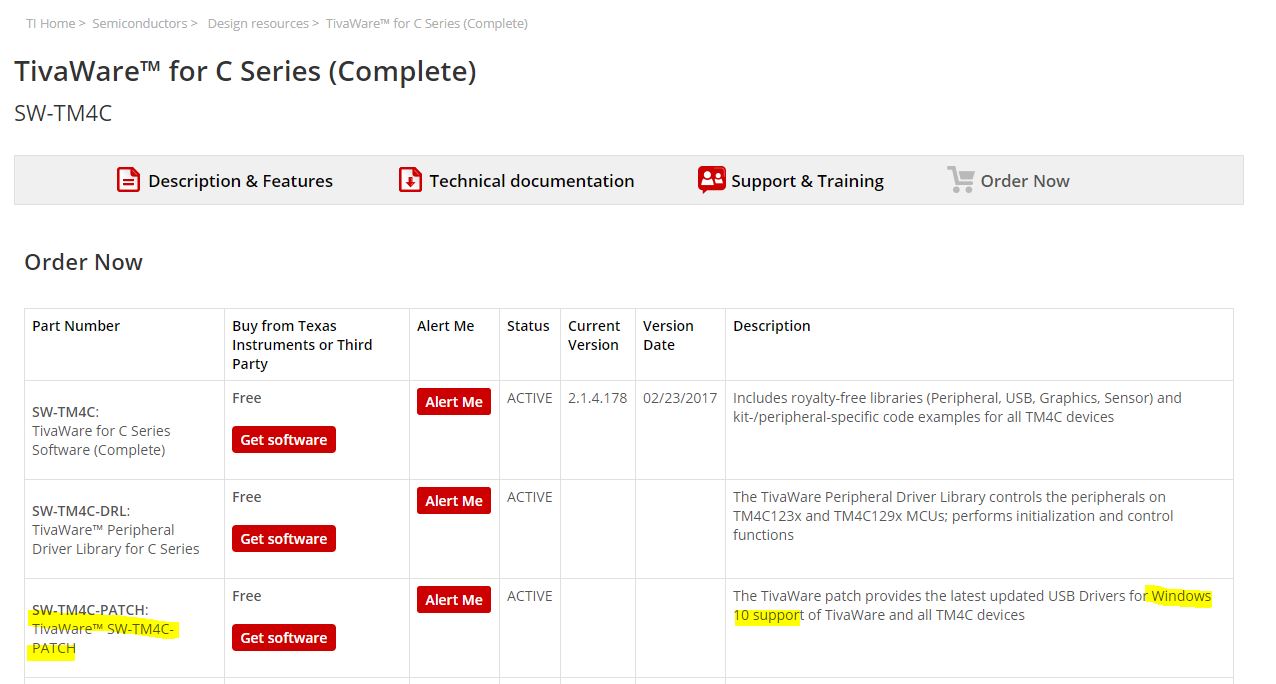The height and width of the screenshot is (684, 1276).
Task: Click Free price in SW-TM4C-PATCH row
Action: tap(247, 596)
